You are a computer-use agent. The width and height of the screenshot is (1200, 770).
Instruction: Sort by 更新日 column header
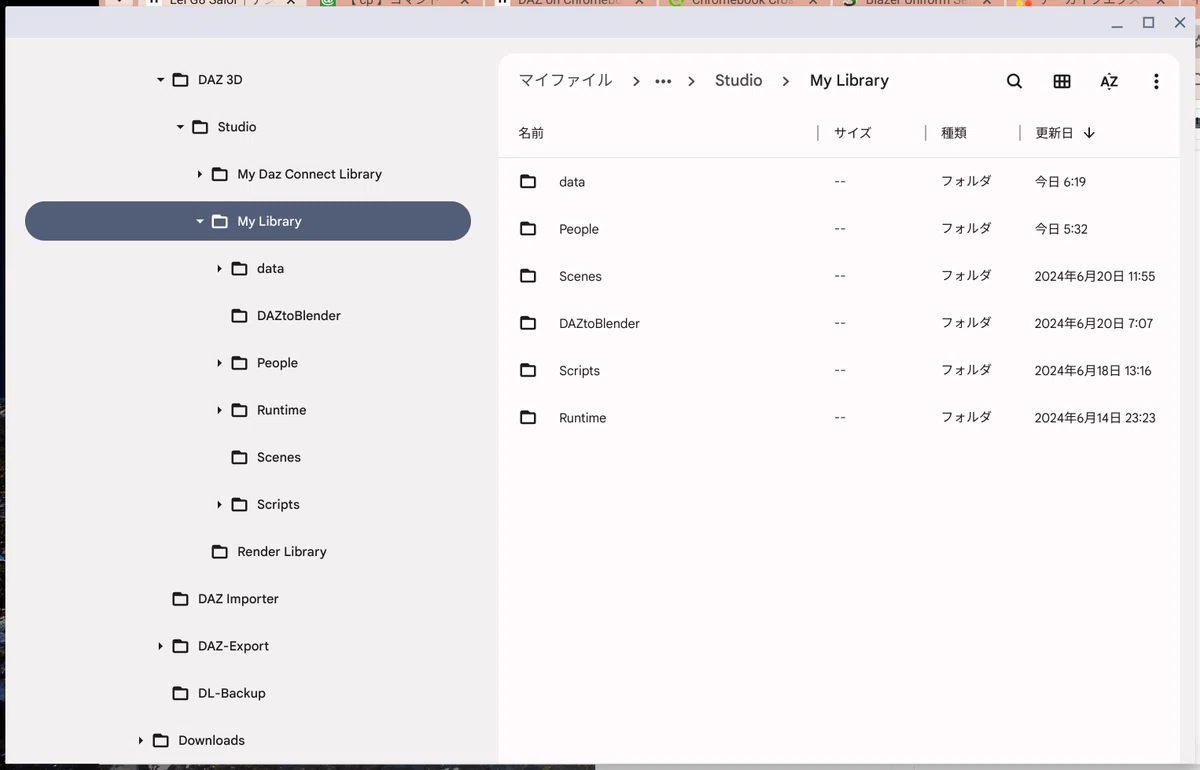1054,133
